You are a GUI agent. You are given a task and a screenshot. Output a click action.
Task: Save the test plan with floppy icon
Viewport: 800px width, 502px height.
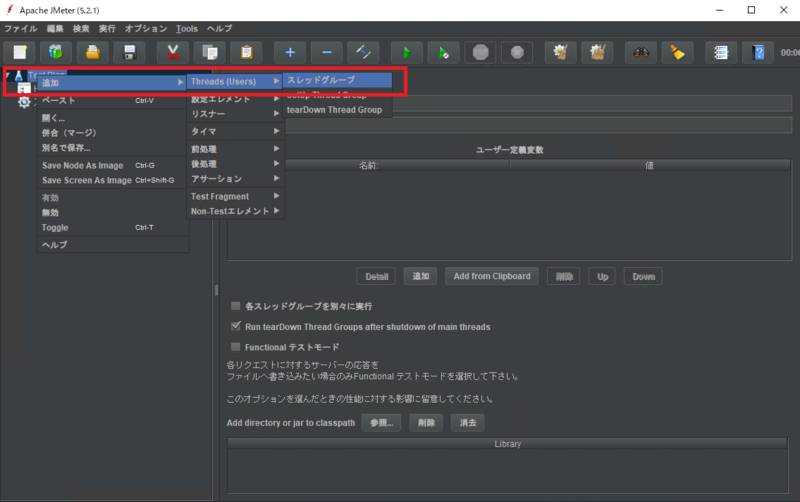click(130, 53)
